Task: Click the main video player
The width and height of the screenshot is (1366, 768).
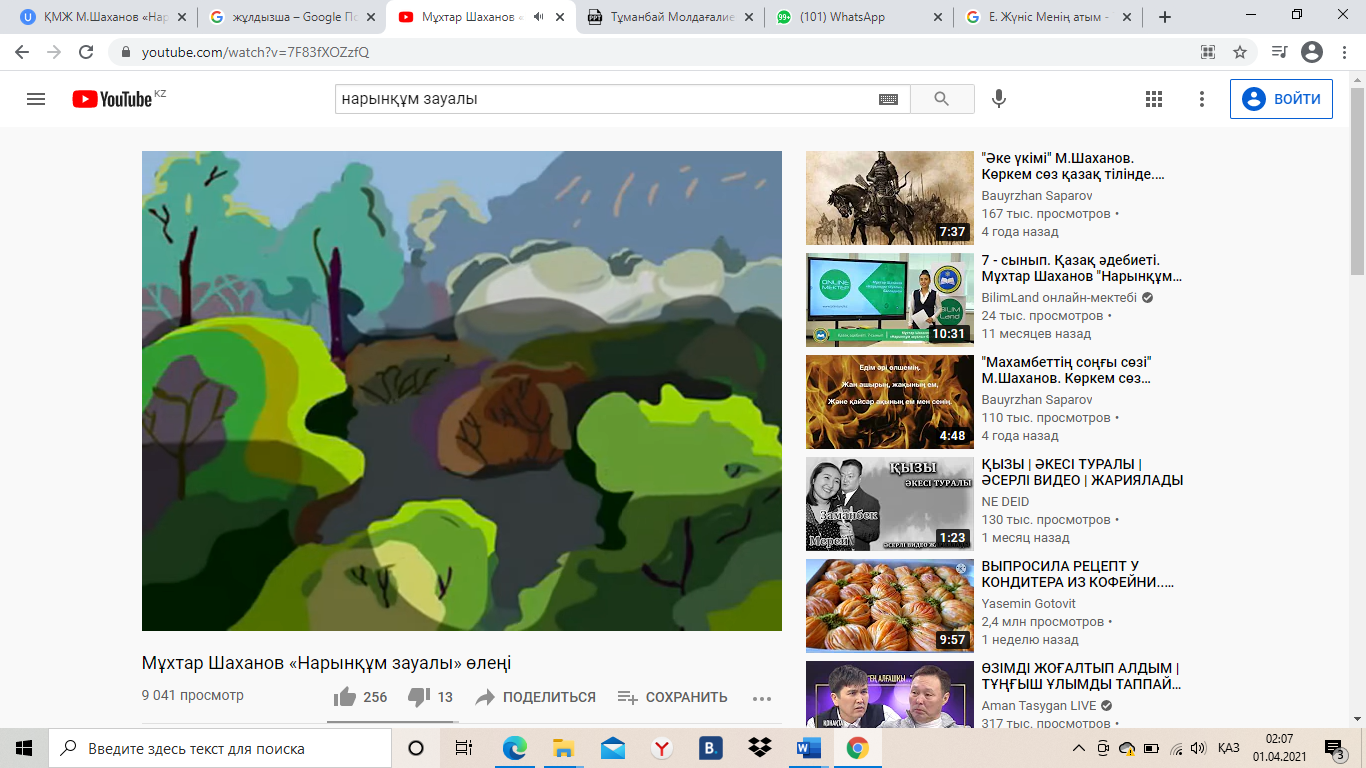Action: point(462,391)
